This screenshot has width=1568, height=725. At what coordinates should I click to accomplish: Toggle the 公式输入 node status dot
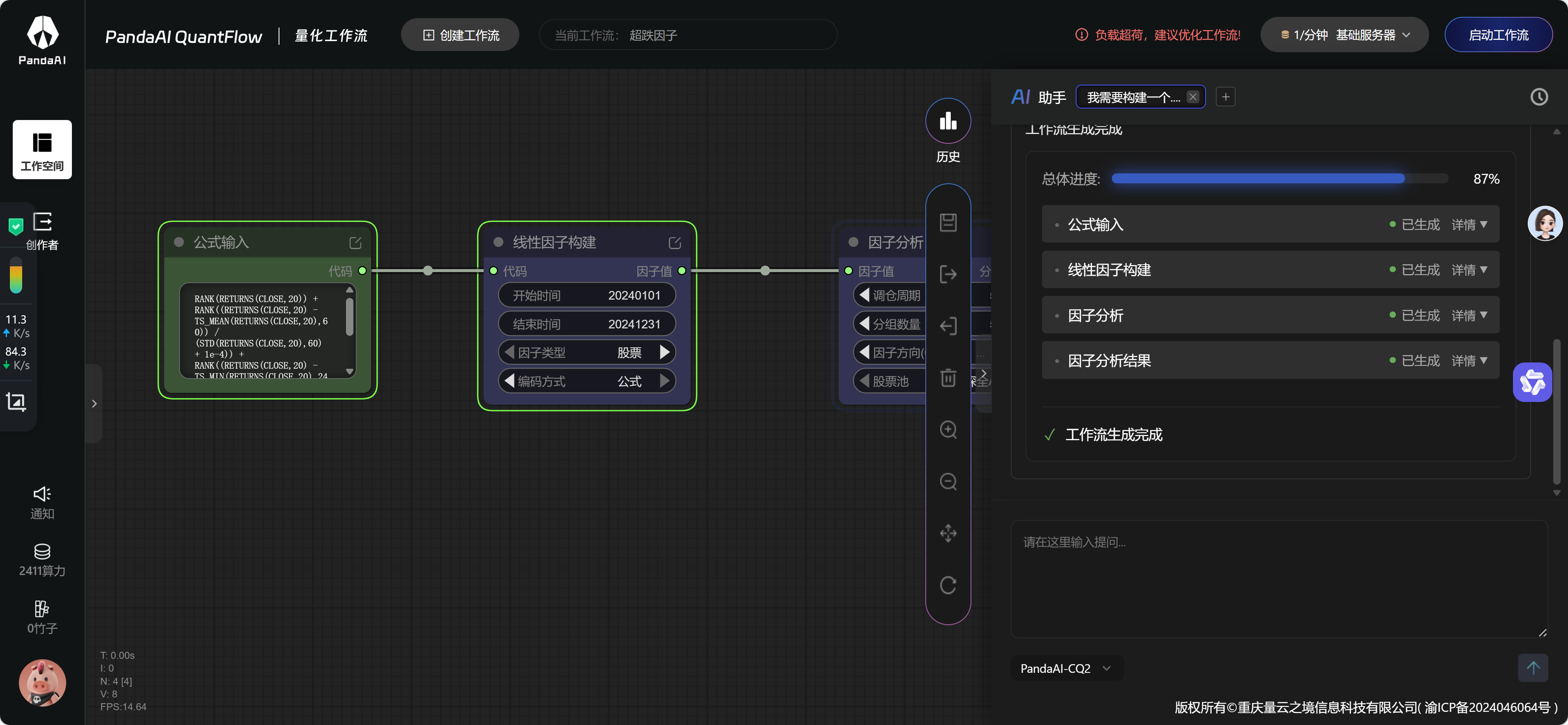click(179, 242)
